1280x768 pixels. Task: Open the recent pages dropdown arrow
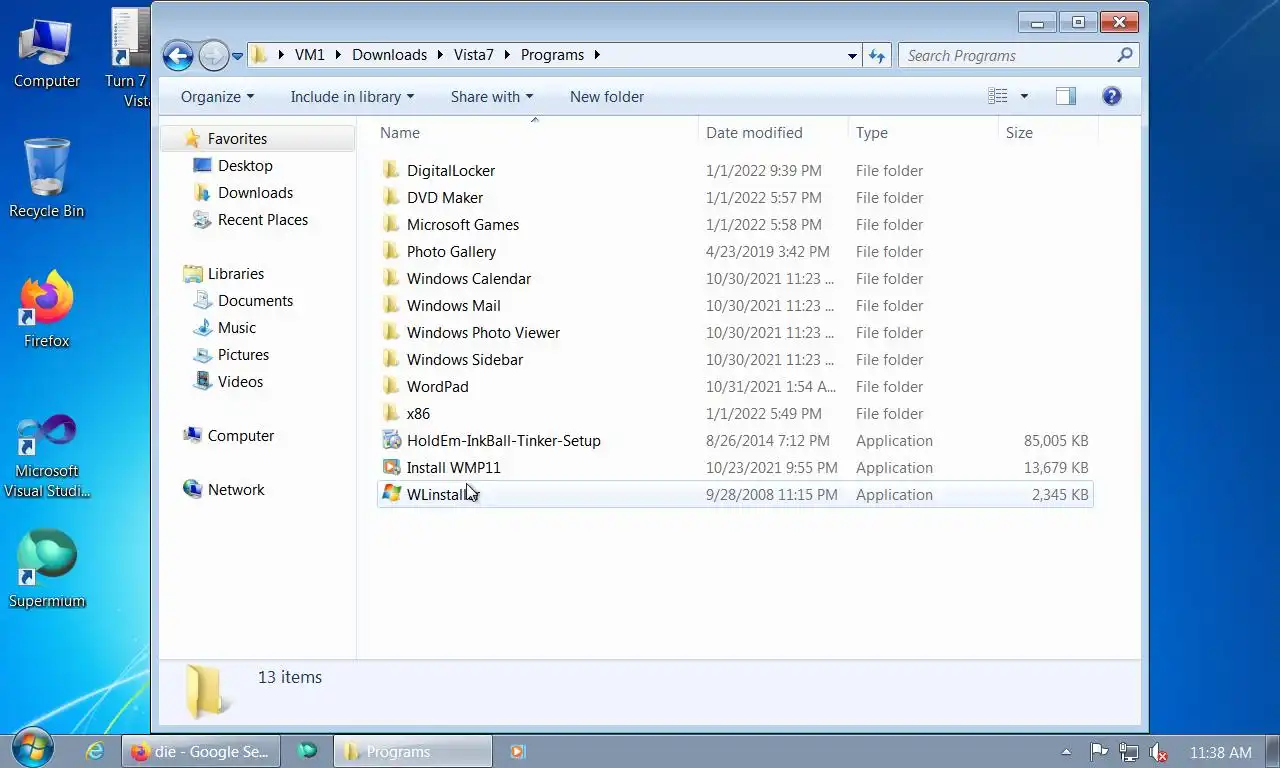pos(238,56)
